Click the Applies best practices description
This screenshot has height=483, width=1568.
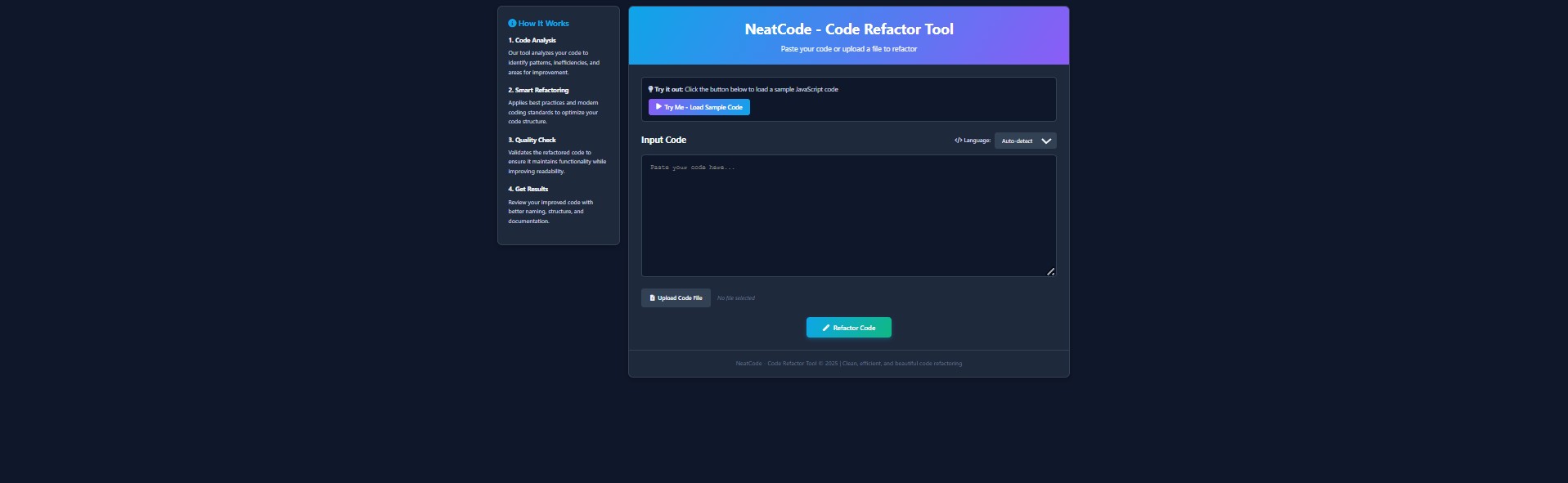(554, 112)
